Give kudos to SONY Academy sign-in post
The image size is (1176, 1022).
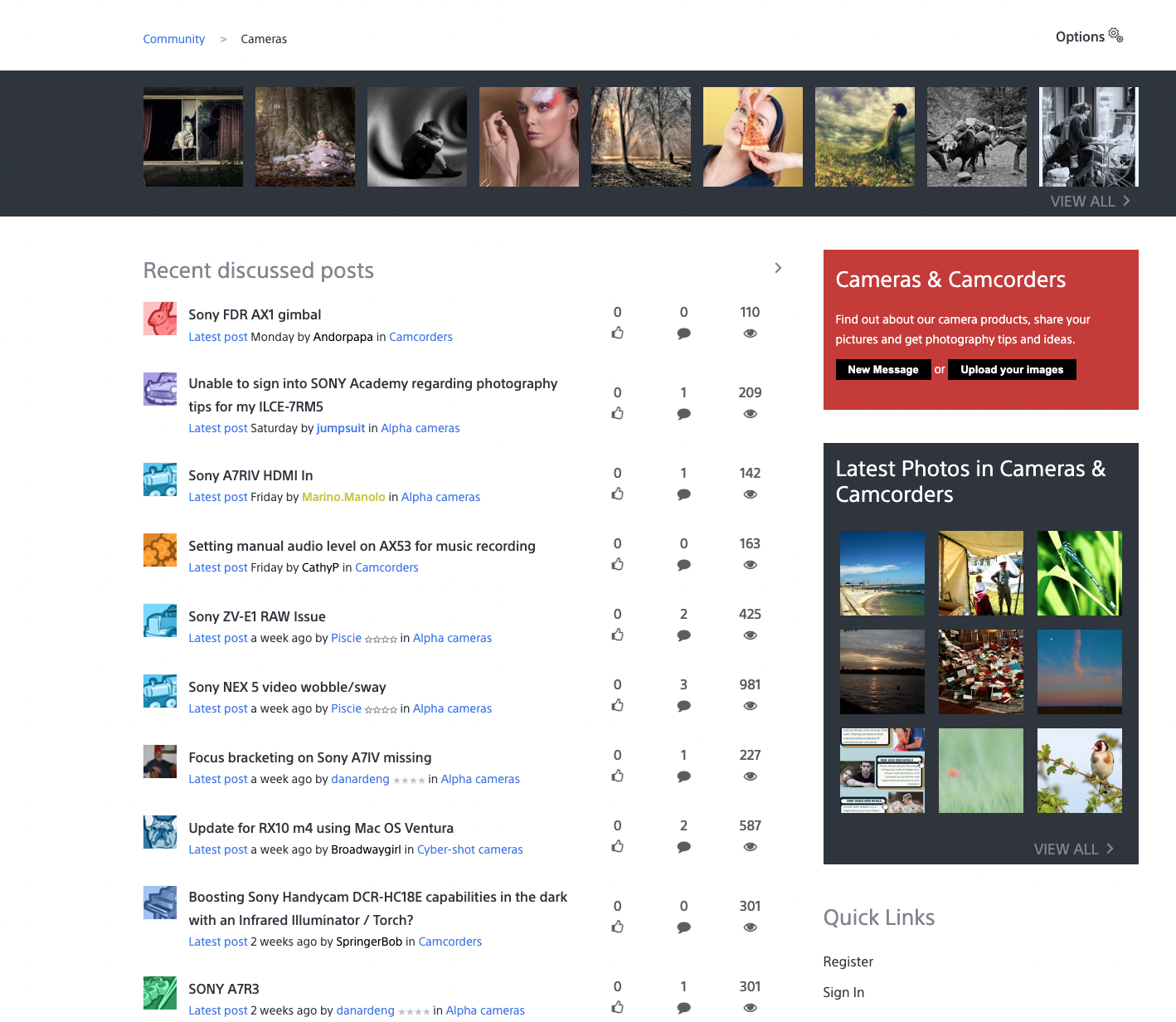click(618, 413)
